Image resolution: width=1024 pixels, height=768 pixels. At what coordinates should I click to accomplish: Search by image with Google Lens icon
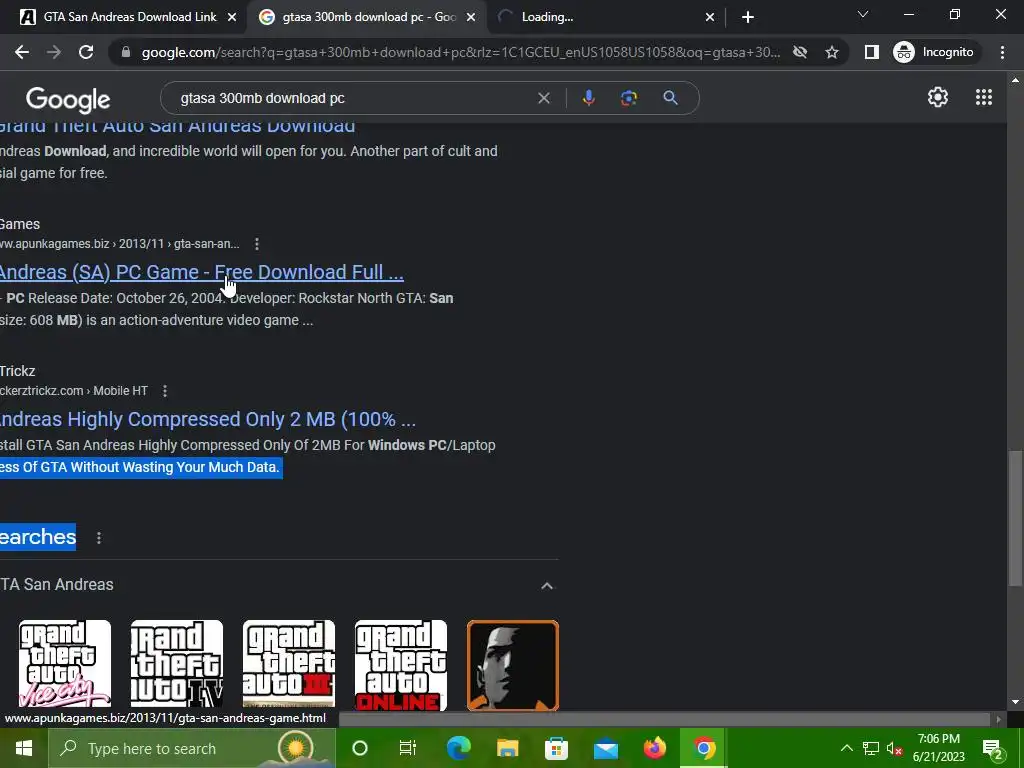(629, 98)
